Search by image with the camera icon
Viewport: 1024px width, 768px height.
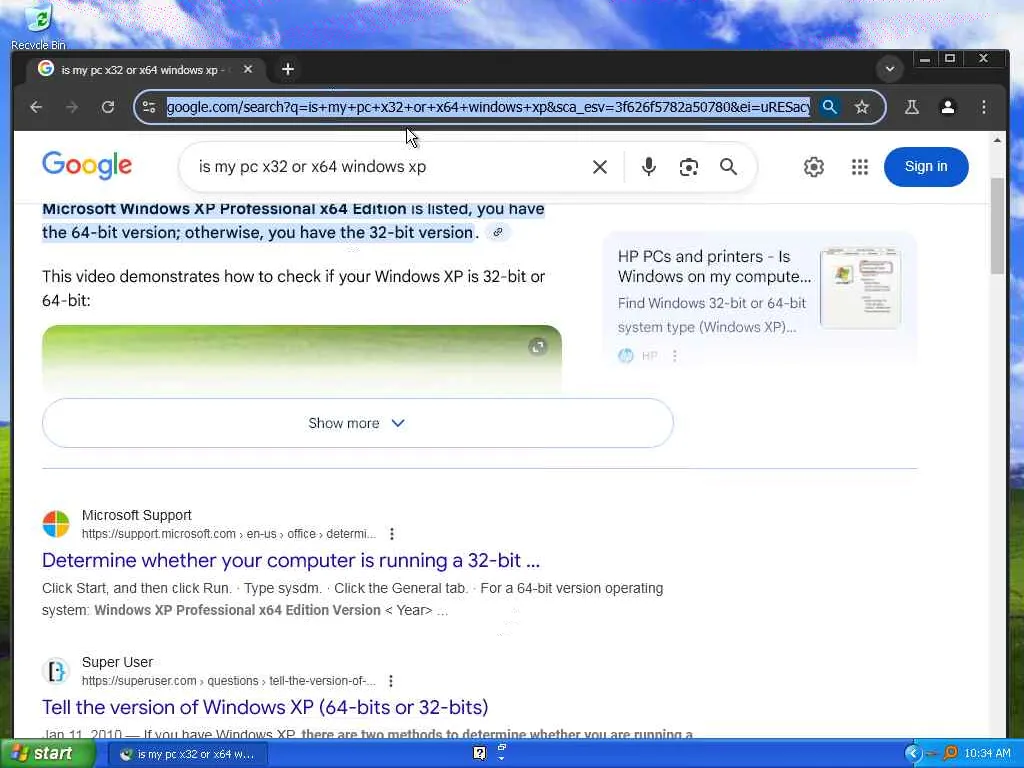coord(688,167)
